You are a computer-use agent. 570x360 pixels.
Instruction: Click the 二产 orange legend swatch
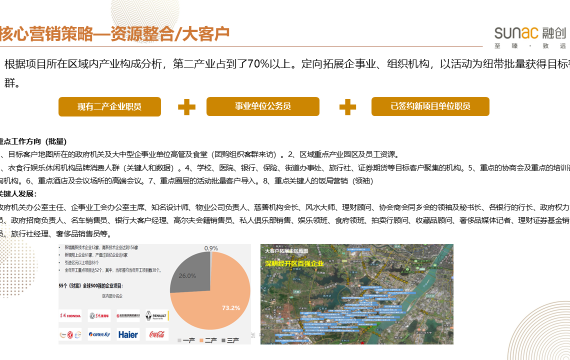coord(201,341)
